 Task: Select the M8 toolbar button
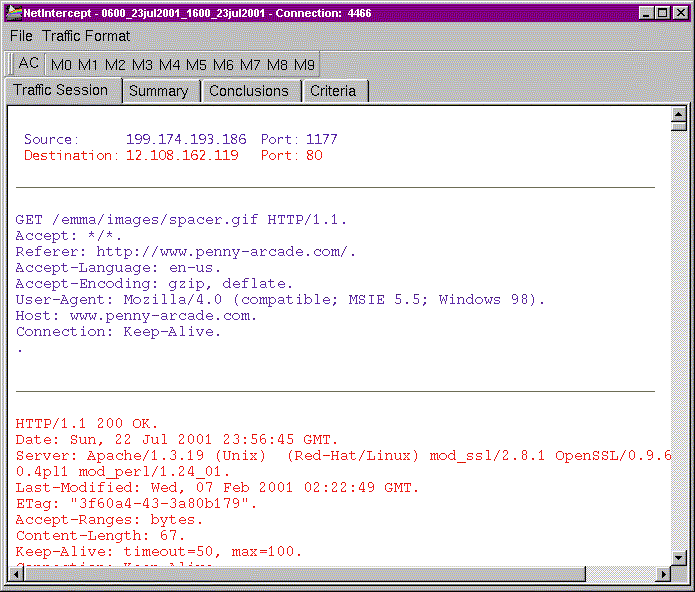coord(277,65)
